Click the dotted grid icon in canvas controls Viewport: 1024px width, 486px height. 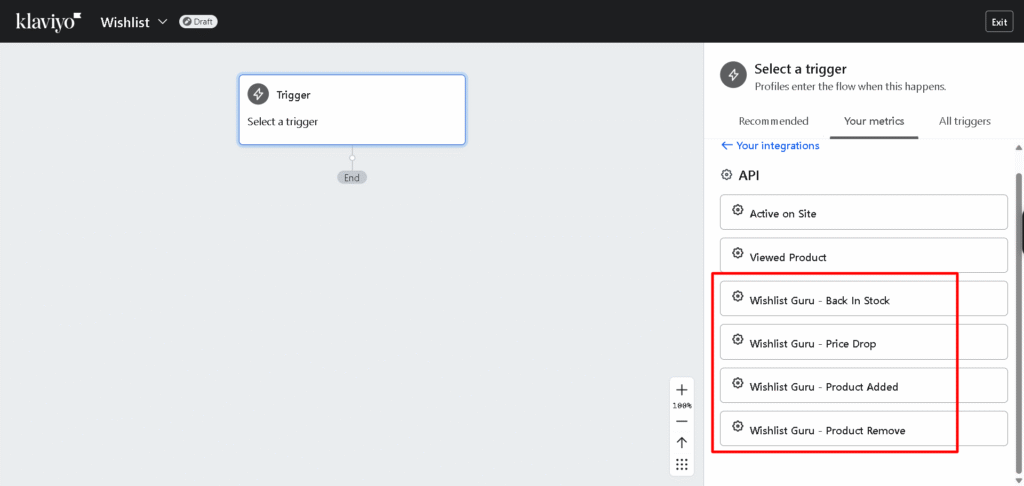point(682,464)
